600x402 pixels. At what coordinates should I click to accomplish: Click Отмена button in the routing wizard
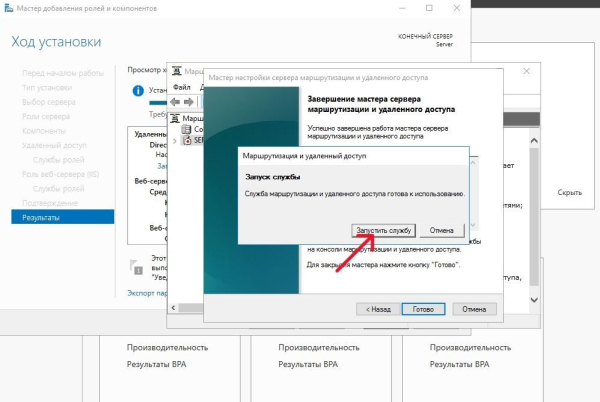pyautogui.click(x=474, y=309)
